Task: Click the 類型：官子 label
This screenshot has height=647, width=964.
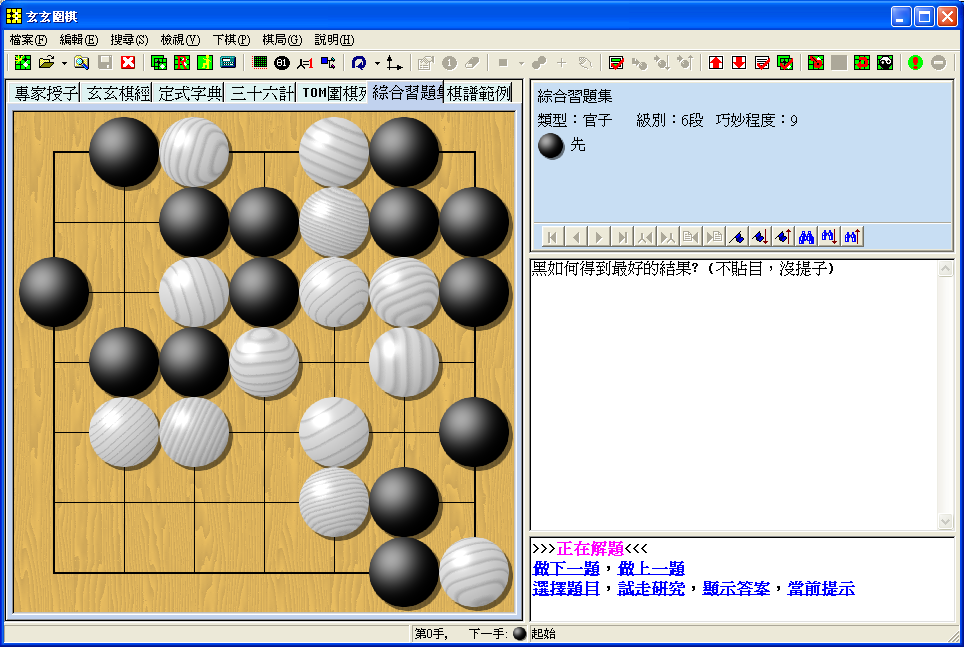Action: coord(575,121)
